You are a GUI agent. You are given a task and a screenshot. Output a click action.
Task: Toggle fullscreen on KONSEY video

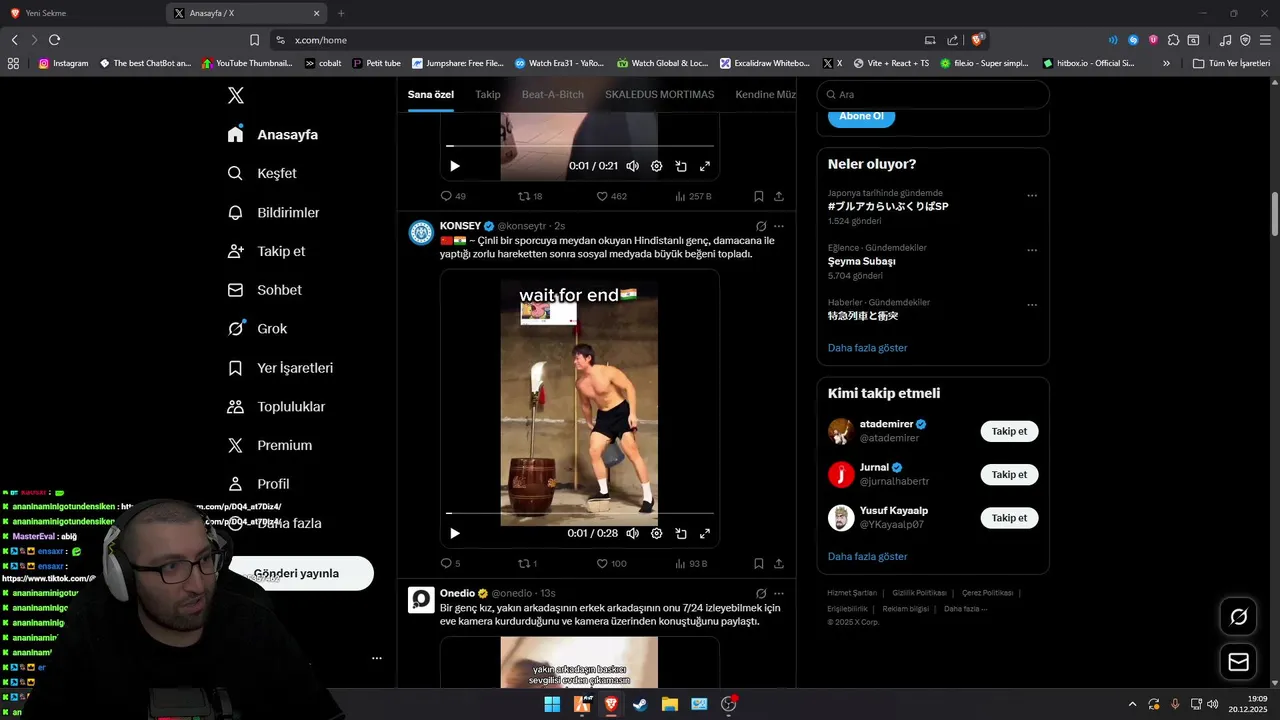[705, 533]
